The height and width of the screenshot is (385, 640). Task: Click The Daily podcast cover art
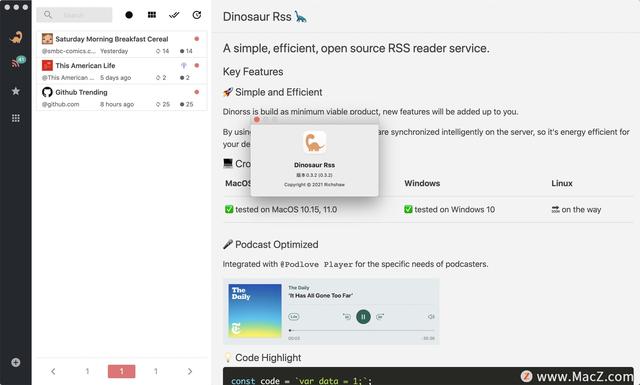[x=255, y=311]
